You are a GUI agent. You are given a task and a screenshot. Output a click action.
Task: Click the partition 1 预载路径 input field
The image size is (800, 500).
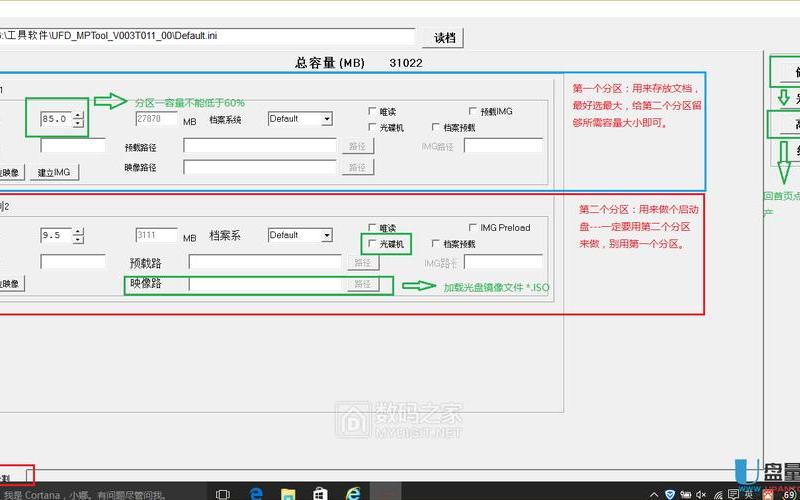pos(260,146)
